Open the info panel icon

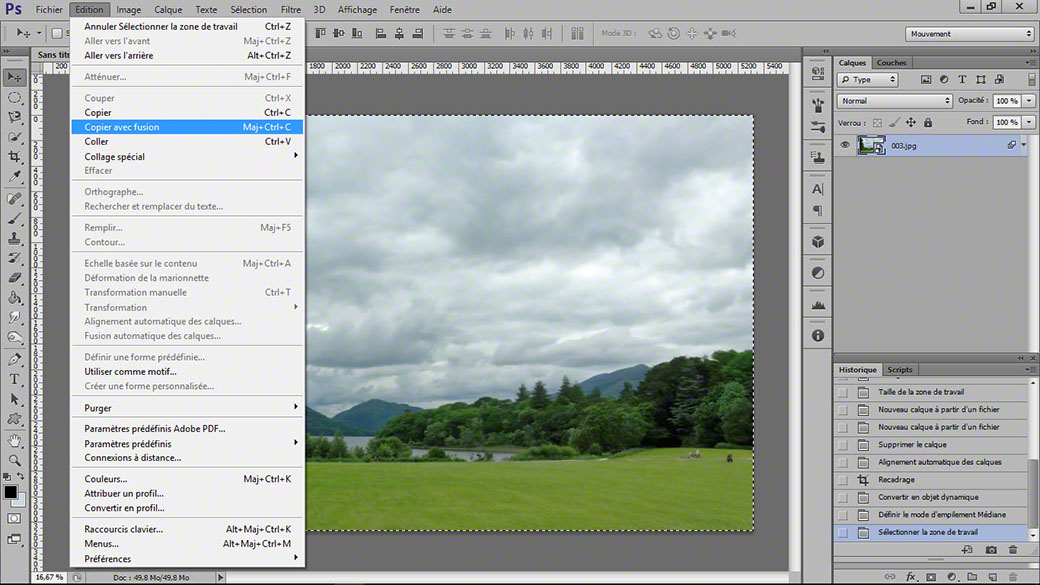(x=818, y=336)
